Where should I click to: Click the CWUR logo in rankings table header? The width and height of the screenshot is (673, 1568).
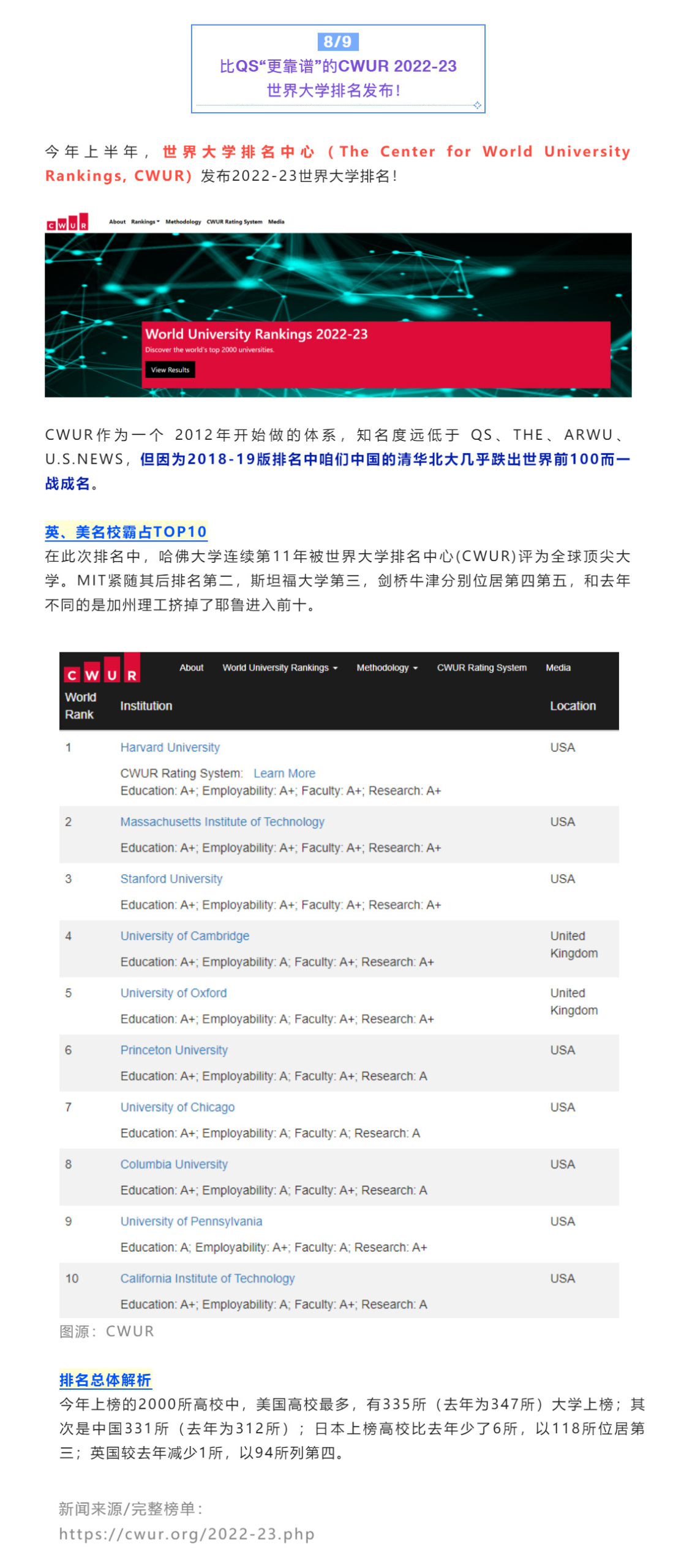(x=102, y=667)
